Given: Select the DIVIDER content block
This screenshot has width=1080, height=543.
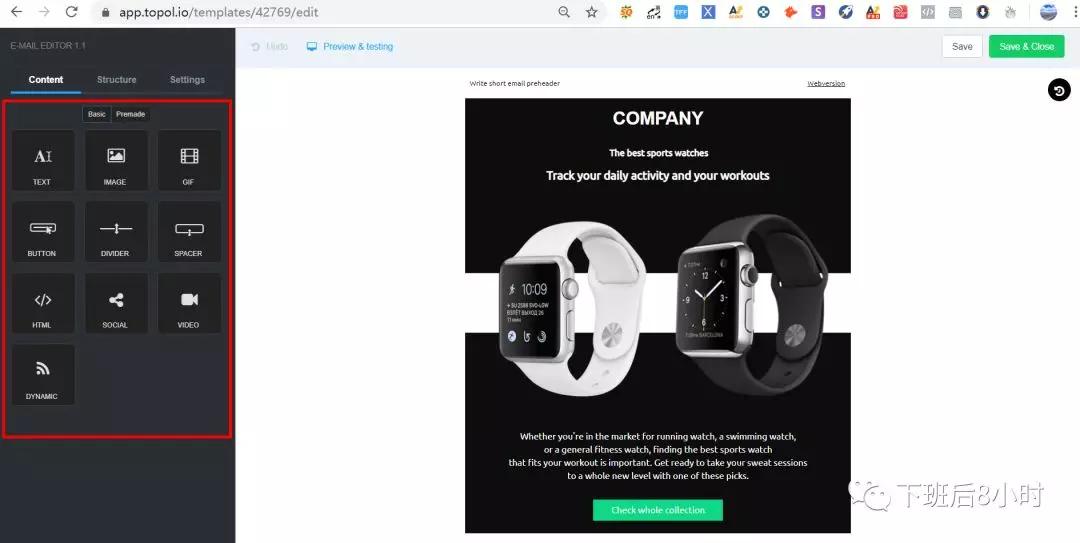Looking at the screenshot, I should 116,232.
